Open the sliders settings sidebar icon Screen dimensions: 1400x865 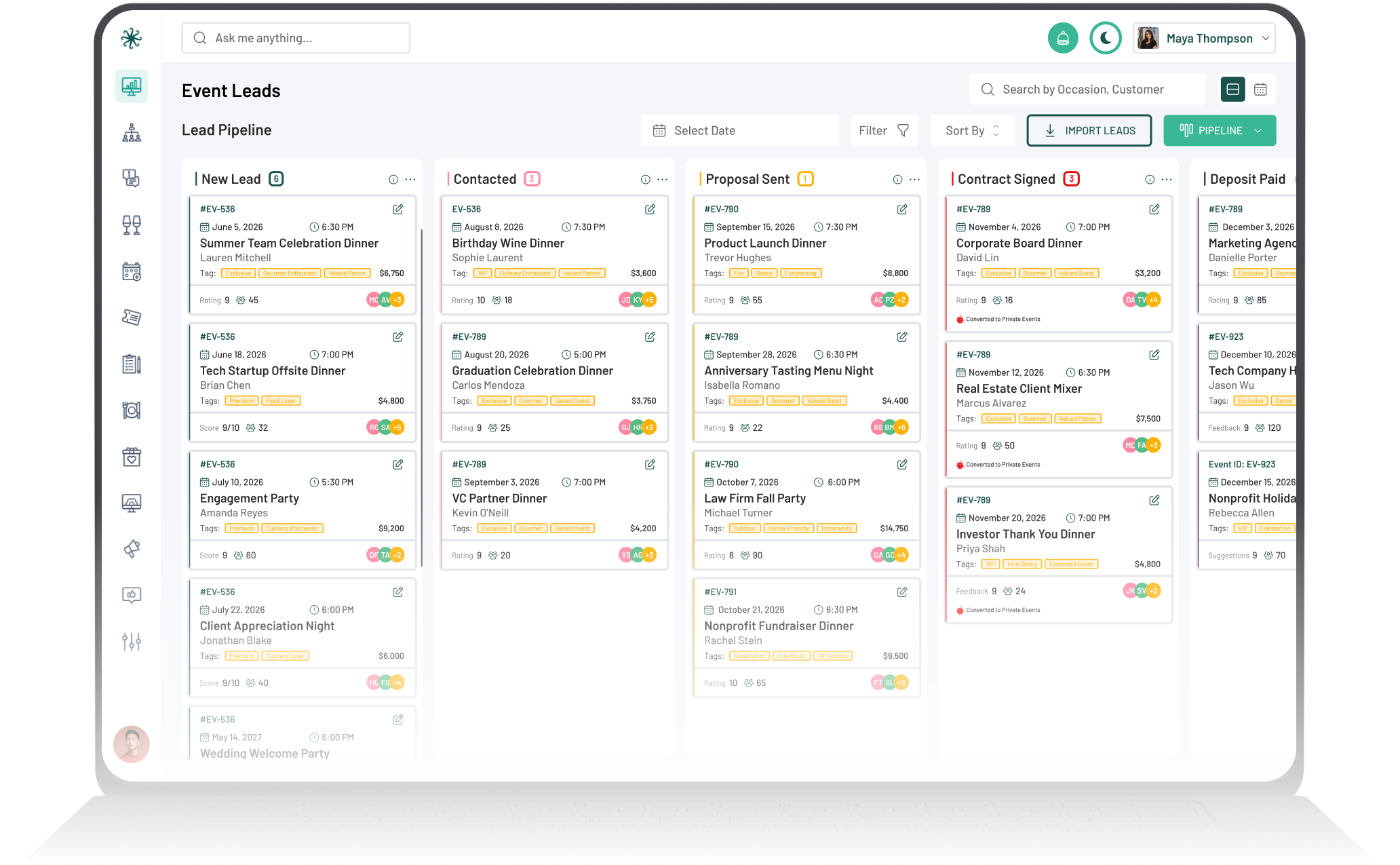(132, 641)
